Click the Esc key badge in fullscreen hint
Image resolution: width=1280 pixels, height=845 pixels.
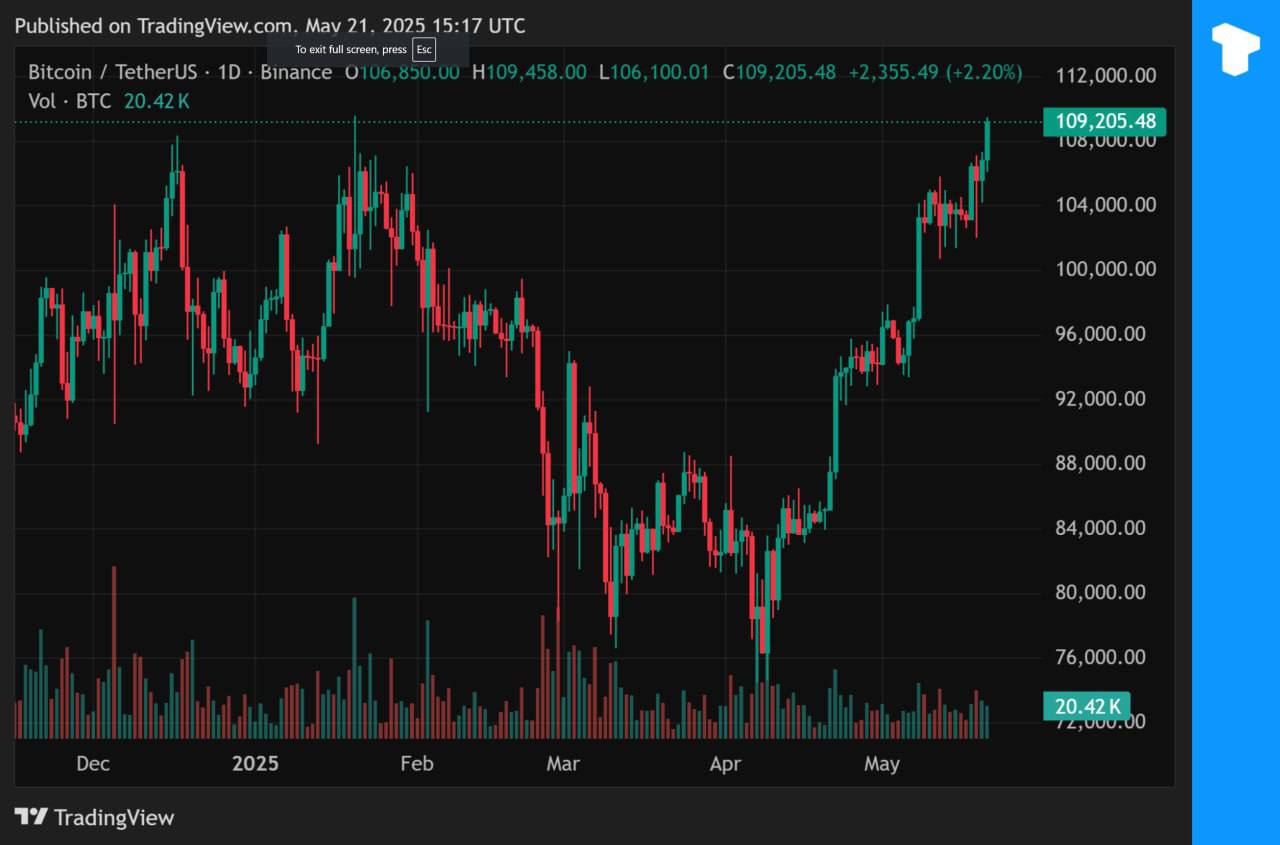(x=424, y=50)
